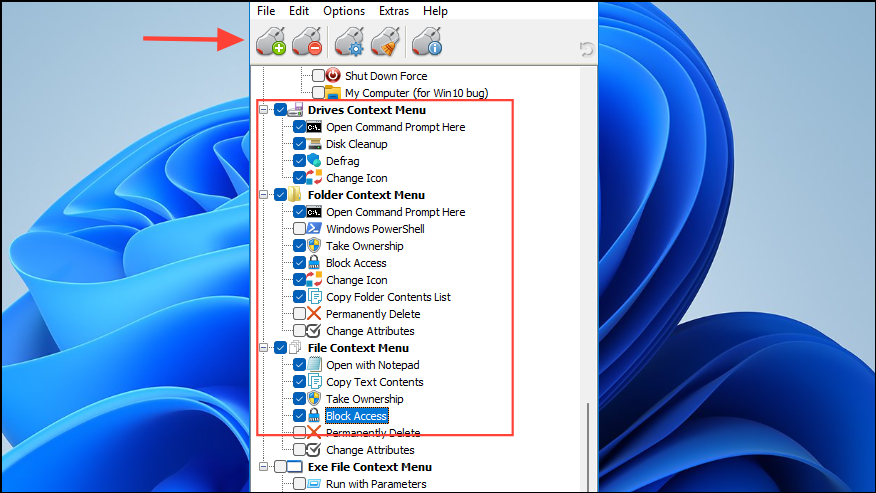Open the Edit menu

tap(299, 11)
